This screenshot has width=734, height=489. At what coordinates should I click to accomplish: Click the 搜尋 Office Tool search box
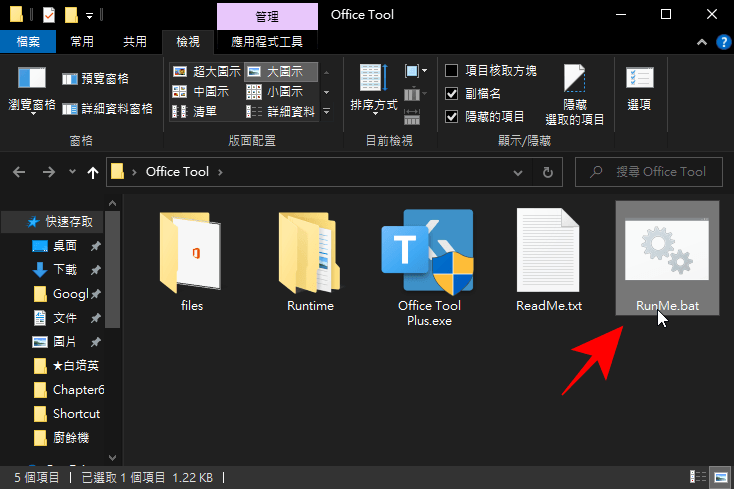649,172
